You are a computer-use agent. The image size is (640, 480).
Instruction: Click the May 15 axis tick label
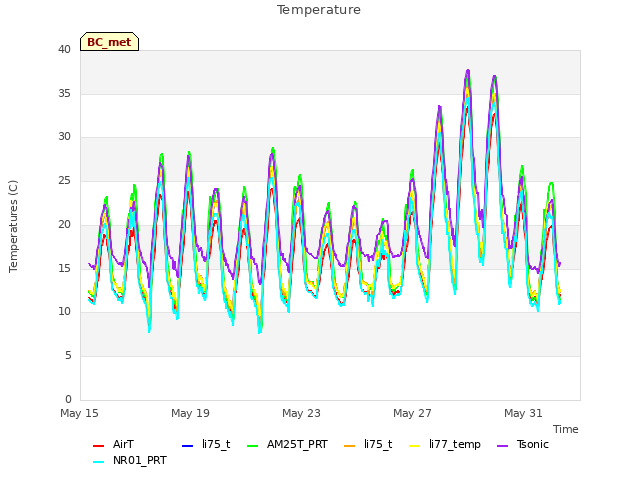click(79, 413)
